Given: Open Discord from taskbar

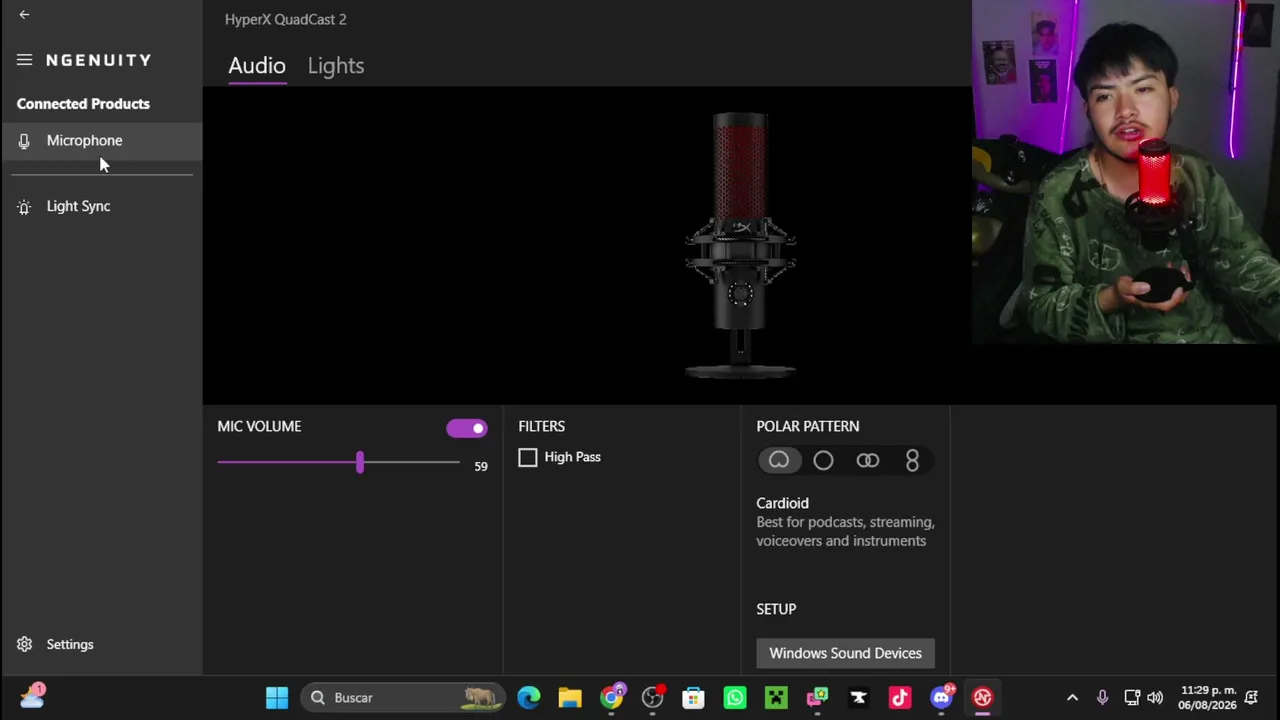Looking at the screenshot, I should (941, 698).
